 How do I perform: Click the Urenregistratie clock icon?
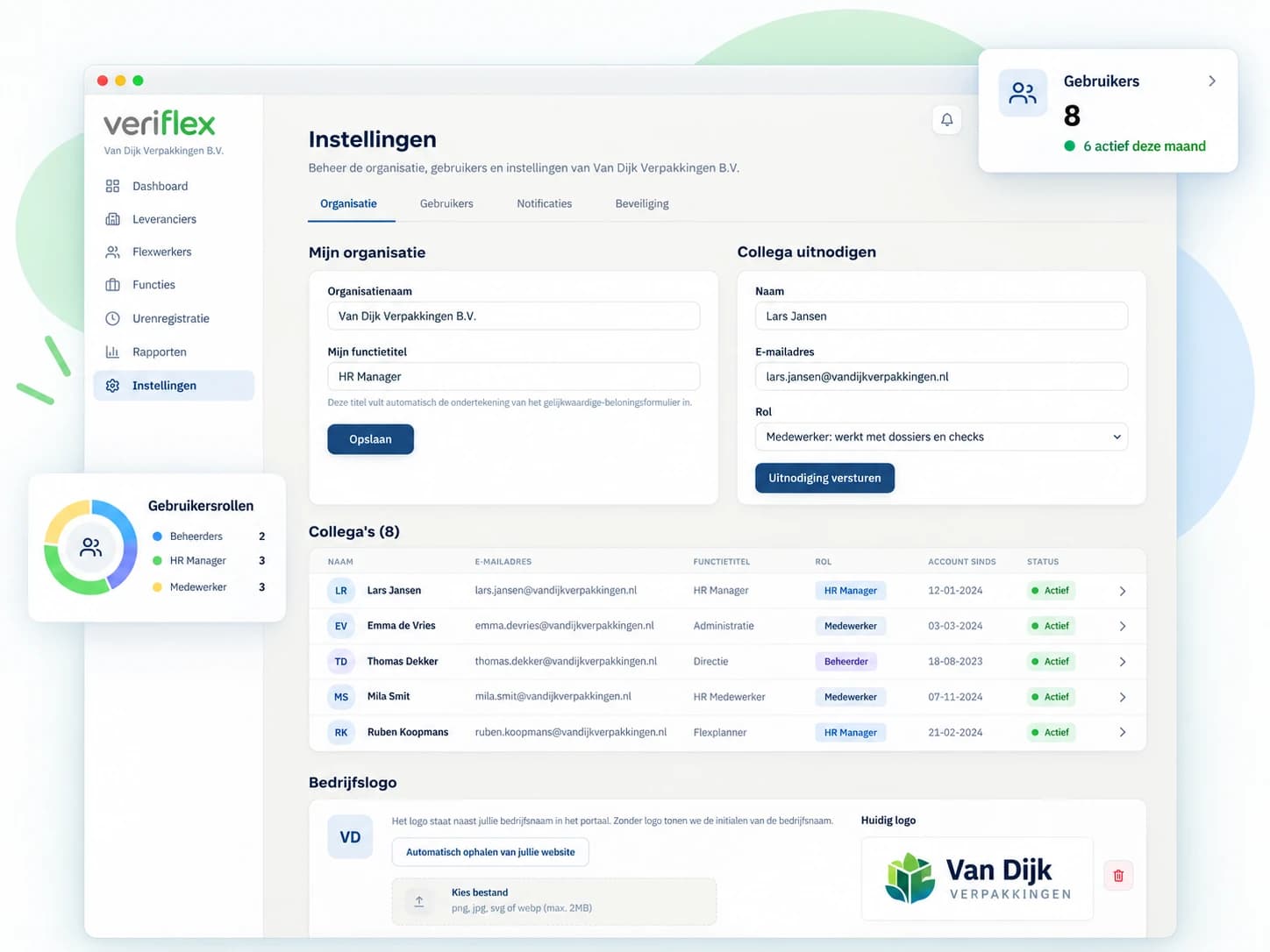(112, 318)
